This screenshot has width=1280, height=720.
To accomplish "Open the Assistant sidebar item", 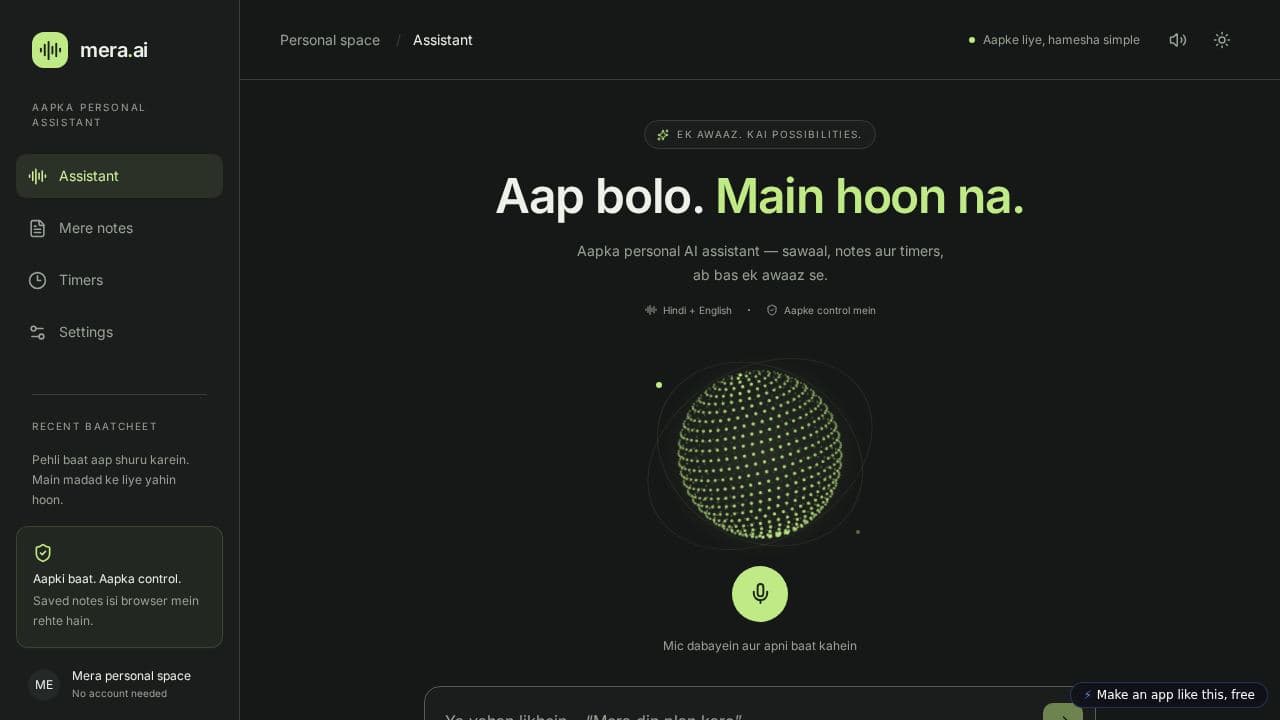I will 119,176.
